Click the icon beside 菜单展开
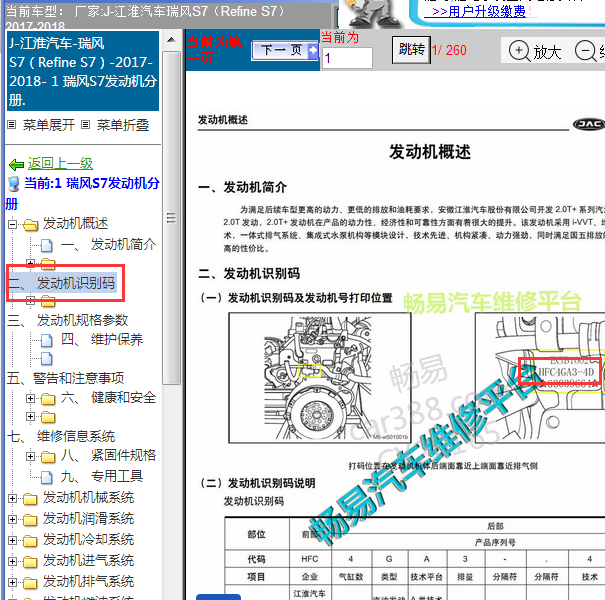 coord(12,125)
